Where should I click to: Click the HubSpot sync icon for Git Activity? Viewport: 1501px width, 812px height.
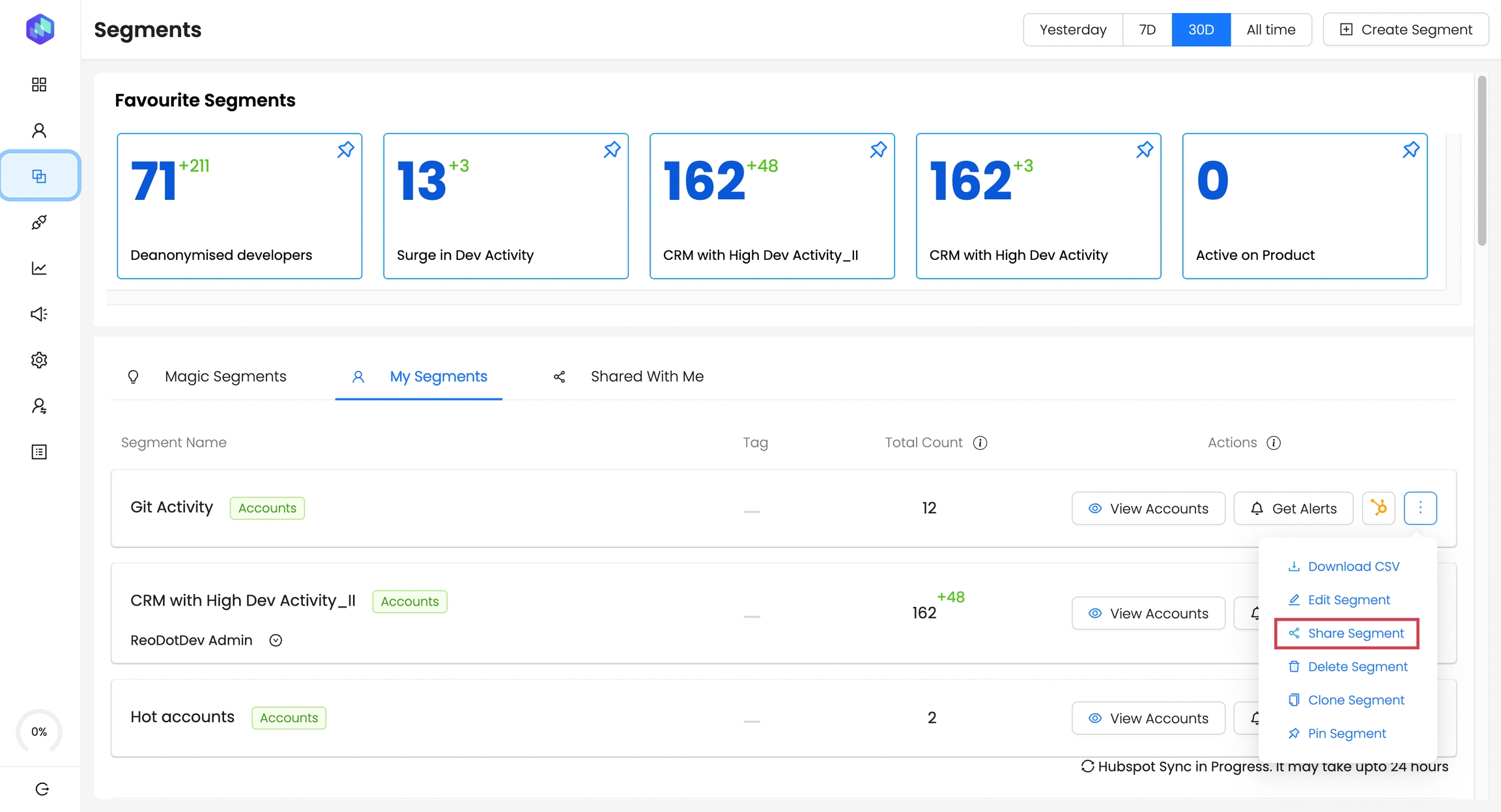click(1378, 508)
